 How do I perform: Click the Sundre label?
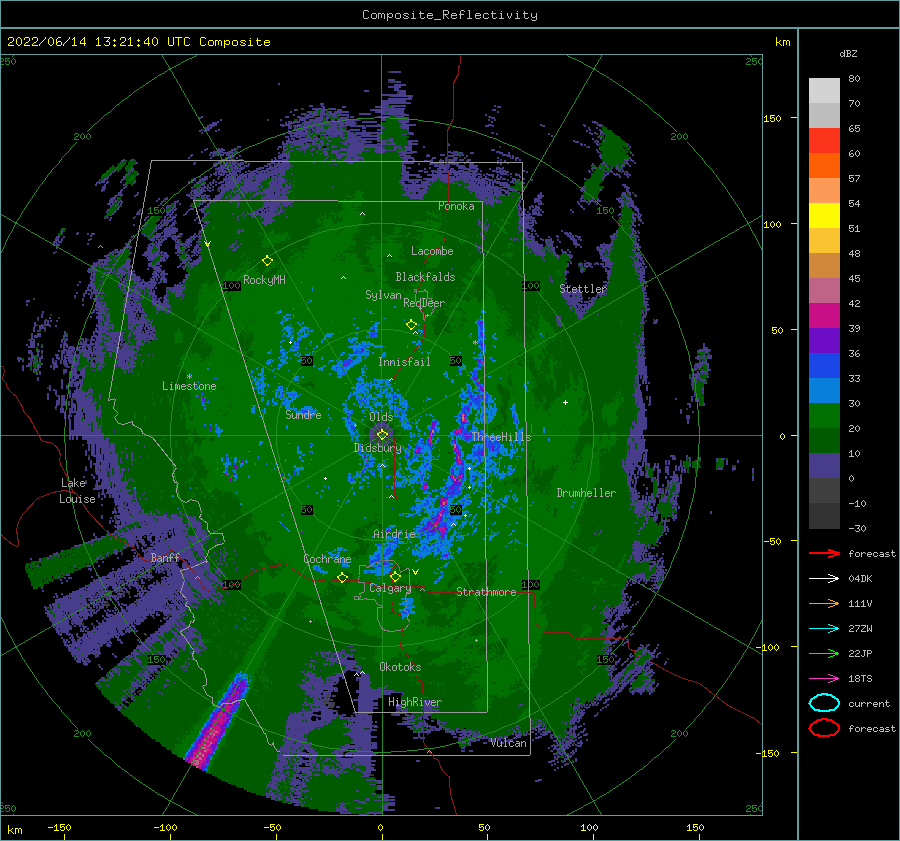303,414
